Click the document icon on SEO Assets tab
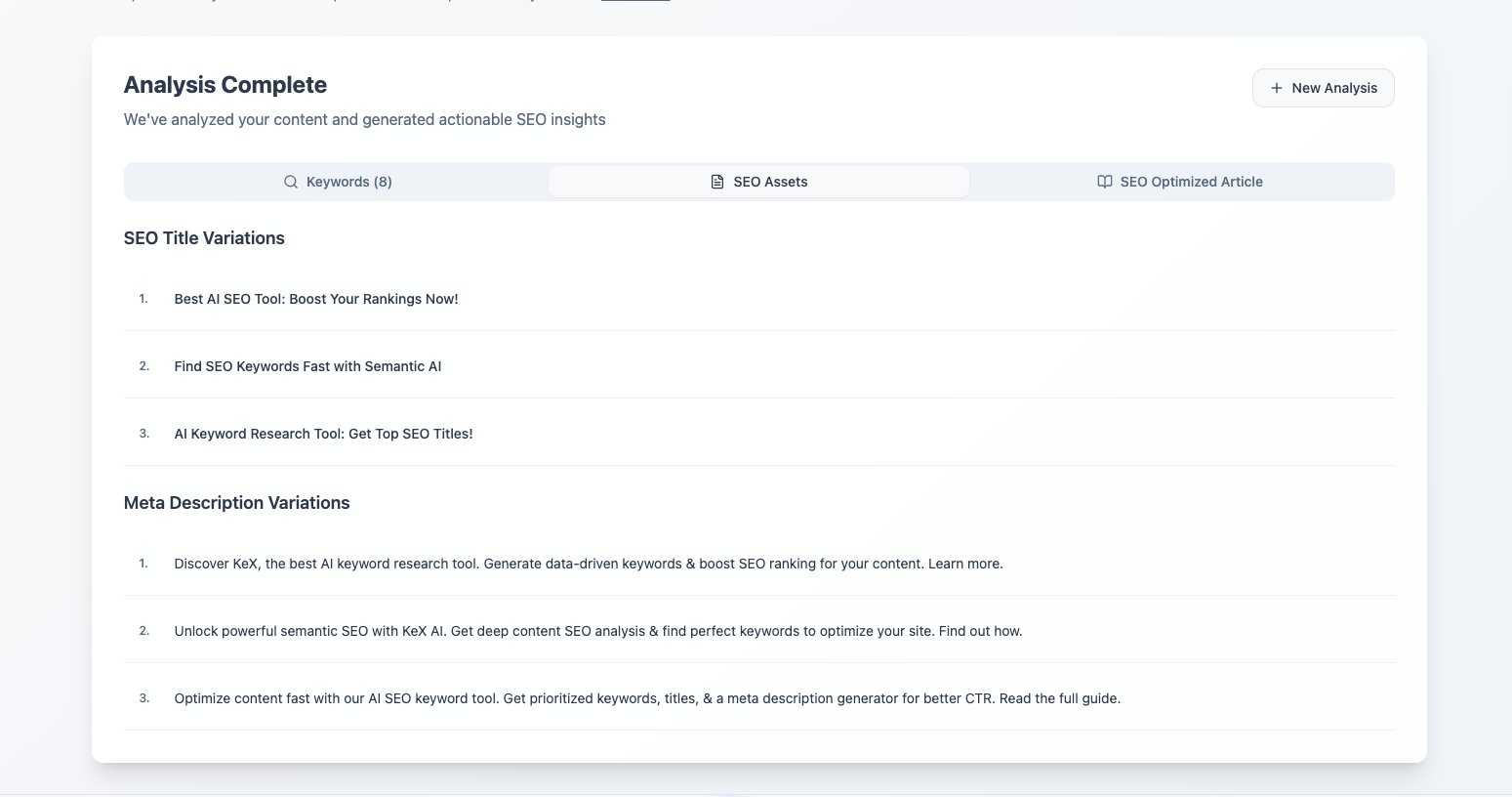 (x=715, y=182)
